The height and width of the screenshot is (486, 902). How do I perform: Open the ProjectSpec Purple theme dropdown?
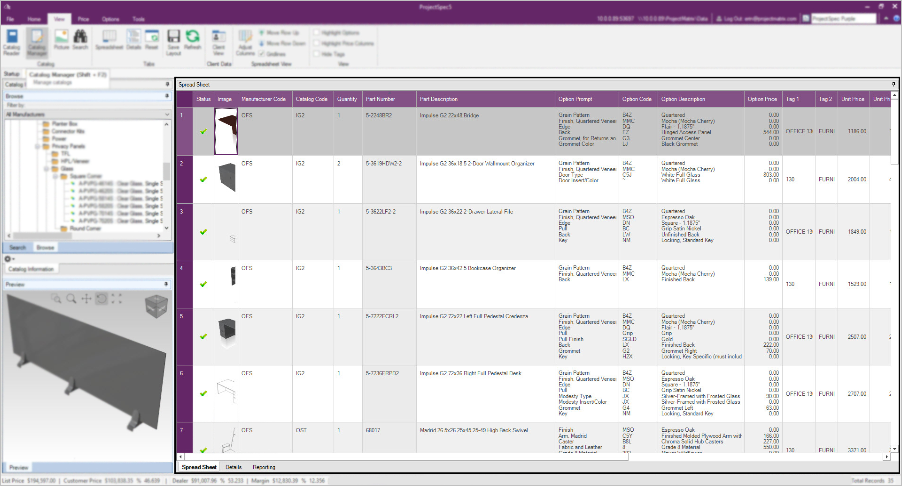click(x=844, y=19)
